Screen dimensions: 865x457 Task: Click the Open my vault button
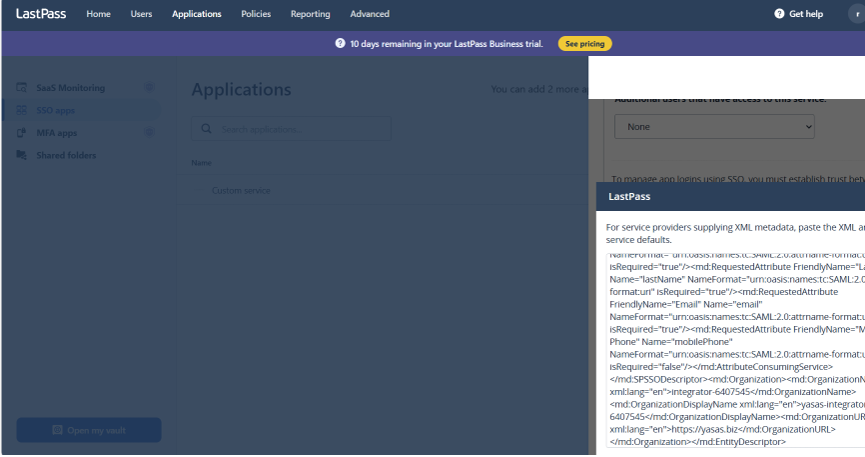pos(88,430)
